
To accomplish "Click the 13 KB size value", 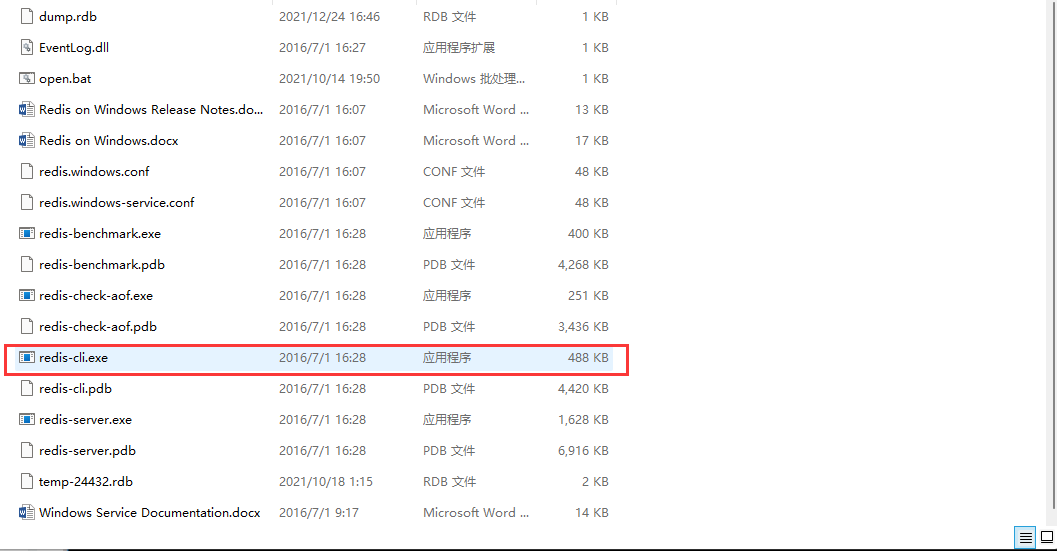I will pos(592,109).
